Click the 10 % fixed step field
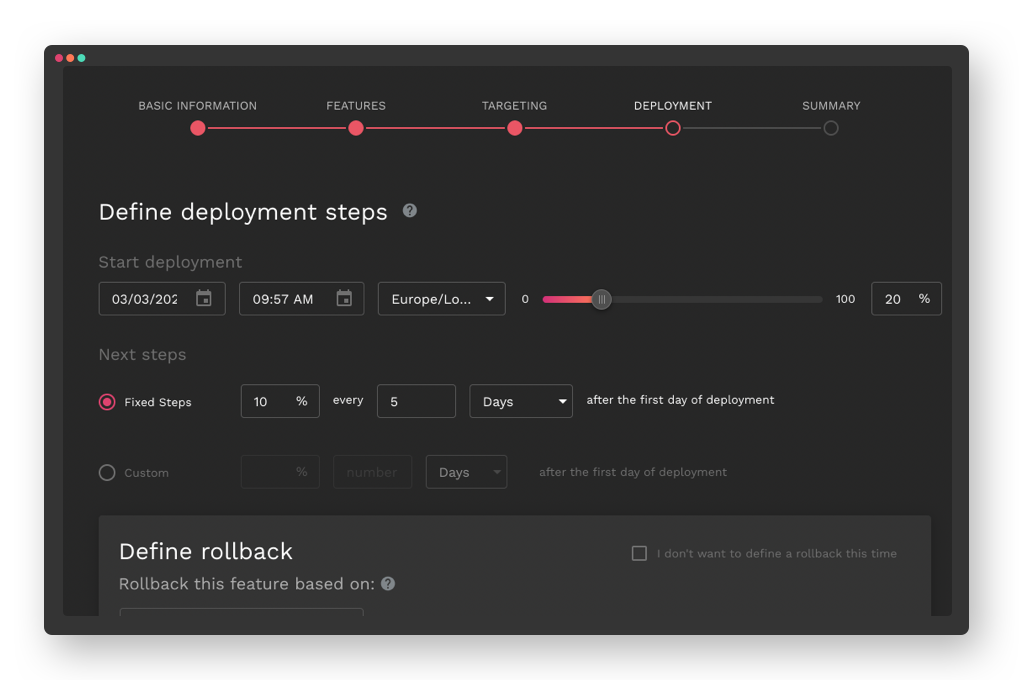The height and width of the screenshot is (680, 1024). (x=280, y=401)
